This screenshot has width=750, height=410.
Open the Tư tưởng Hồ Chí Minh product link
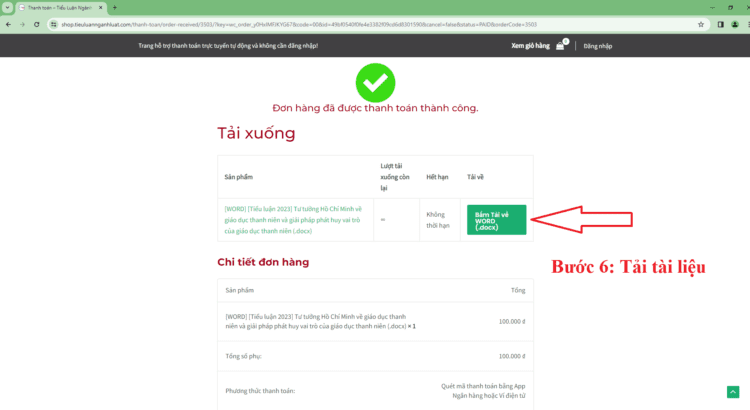pos(293,220)
